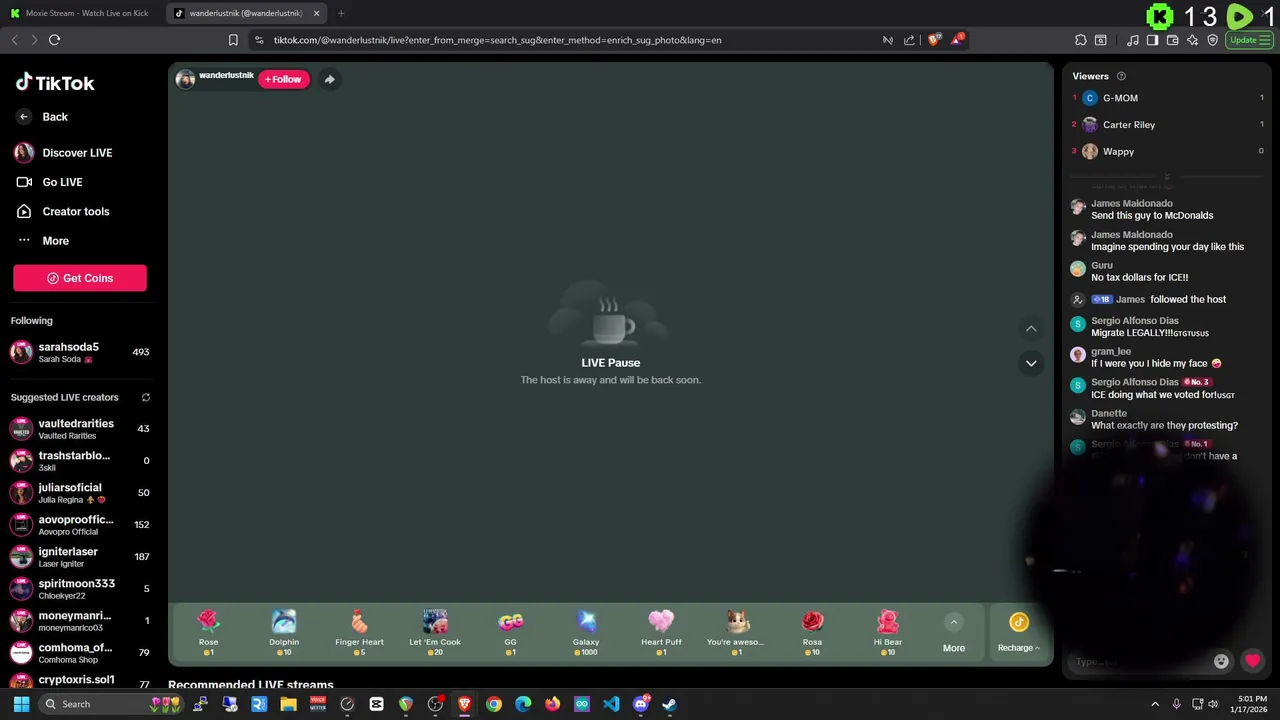Open Steam from taskbar

pos(669,704)
